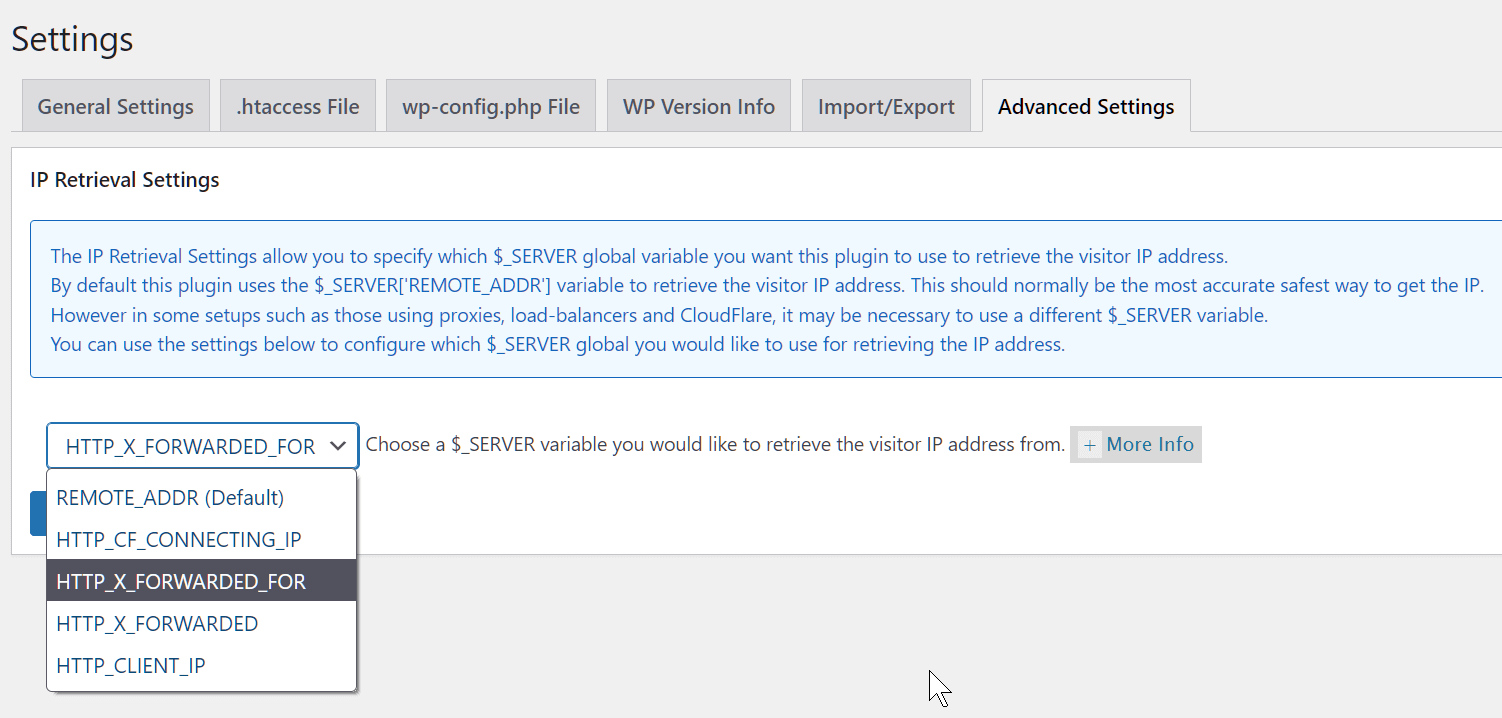
Task: Click the combo box showing HTTP_X_FORWARDED_FOR
Action: 202,444
